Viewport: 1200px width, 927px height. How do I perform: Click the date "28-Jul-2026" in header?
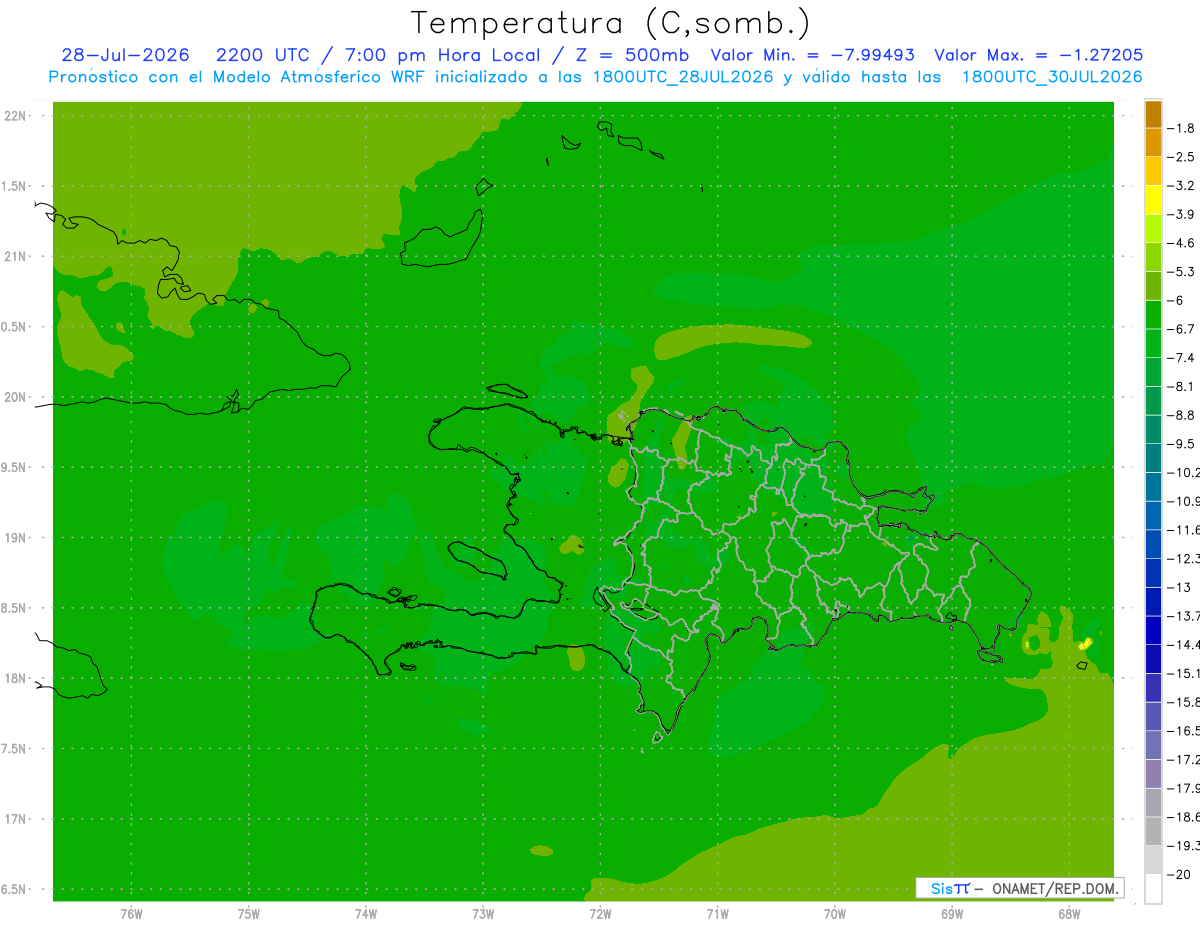(x=125, y=55)
